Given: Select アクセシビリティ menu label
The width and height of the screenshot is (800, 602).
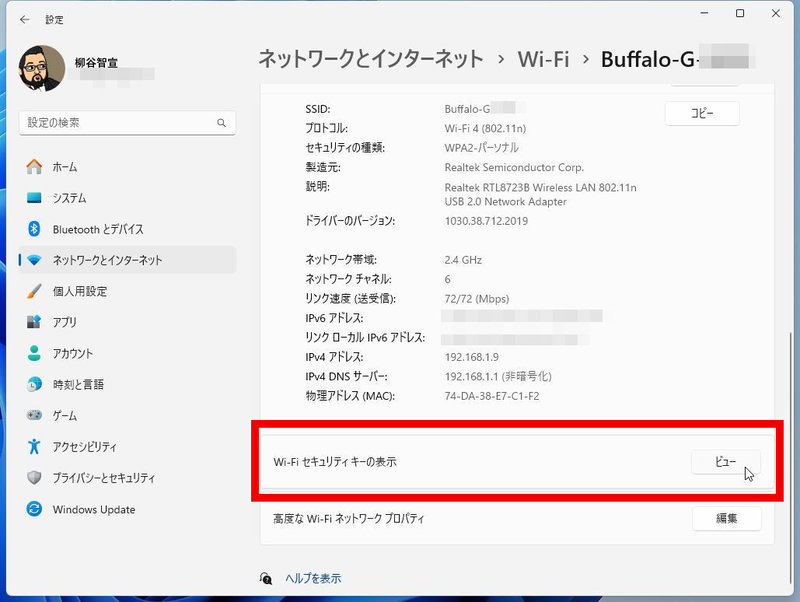Looking at the screenshot, I should click(85, 447).
